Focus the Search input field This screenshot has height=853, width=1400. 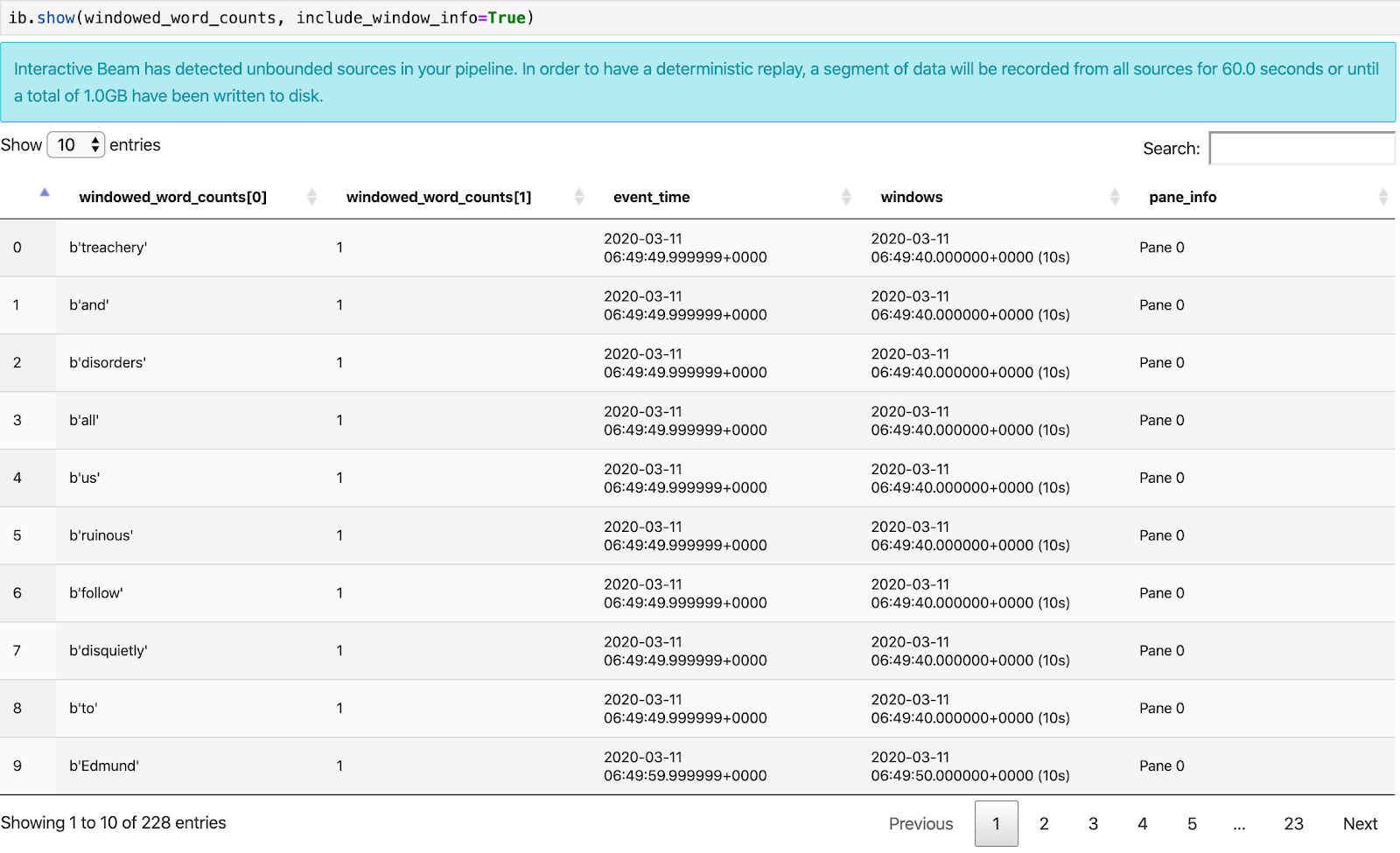1302,148
